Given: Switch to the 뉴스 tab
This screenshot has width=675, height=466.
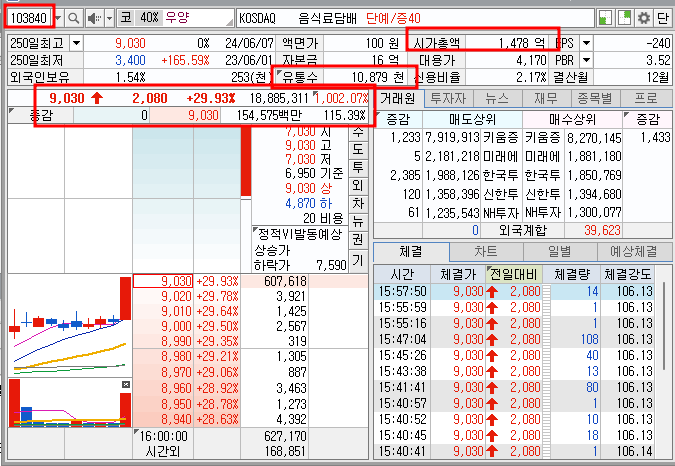Looking at the screenshot, I should [497, 99].
